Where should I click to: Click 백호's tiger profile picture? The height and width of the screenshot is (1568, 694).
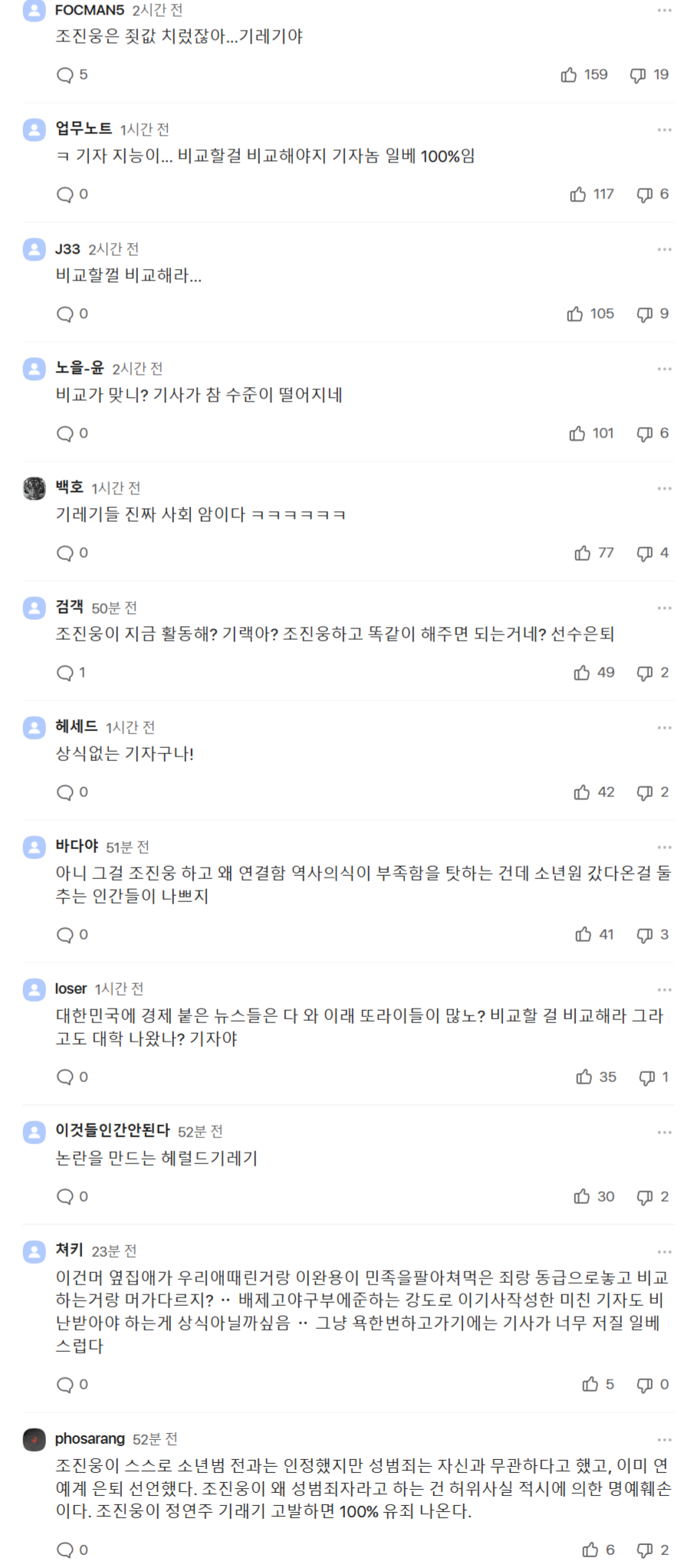point(35,488)
